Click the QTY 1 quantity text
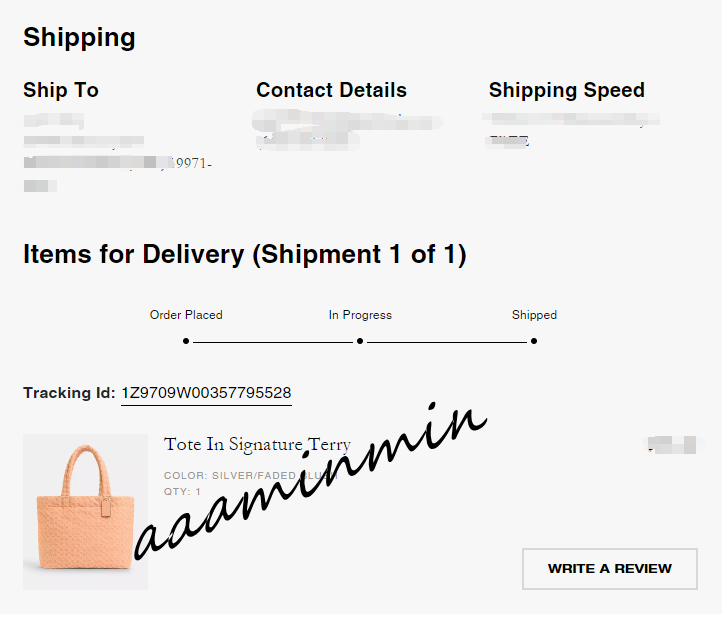Viewport: 722px width, 617px height. (182, 492)
